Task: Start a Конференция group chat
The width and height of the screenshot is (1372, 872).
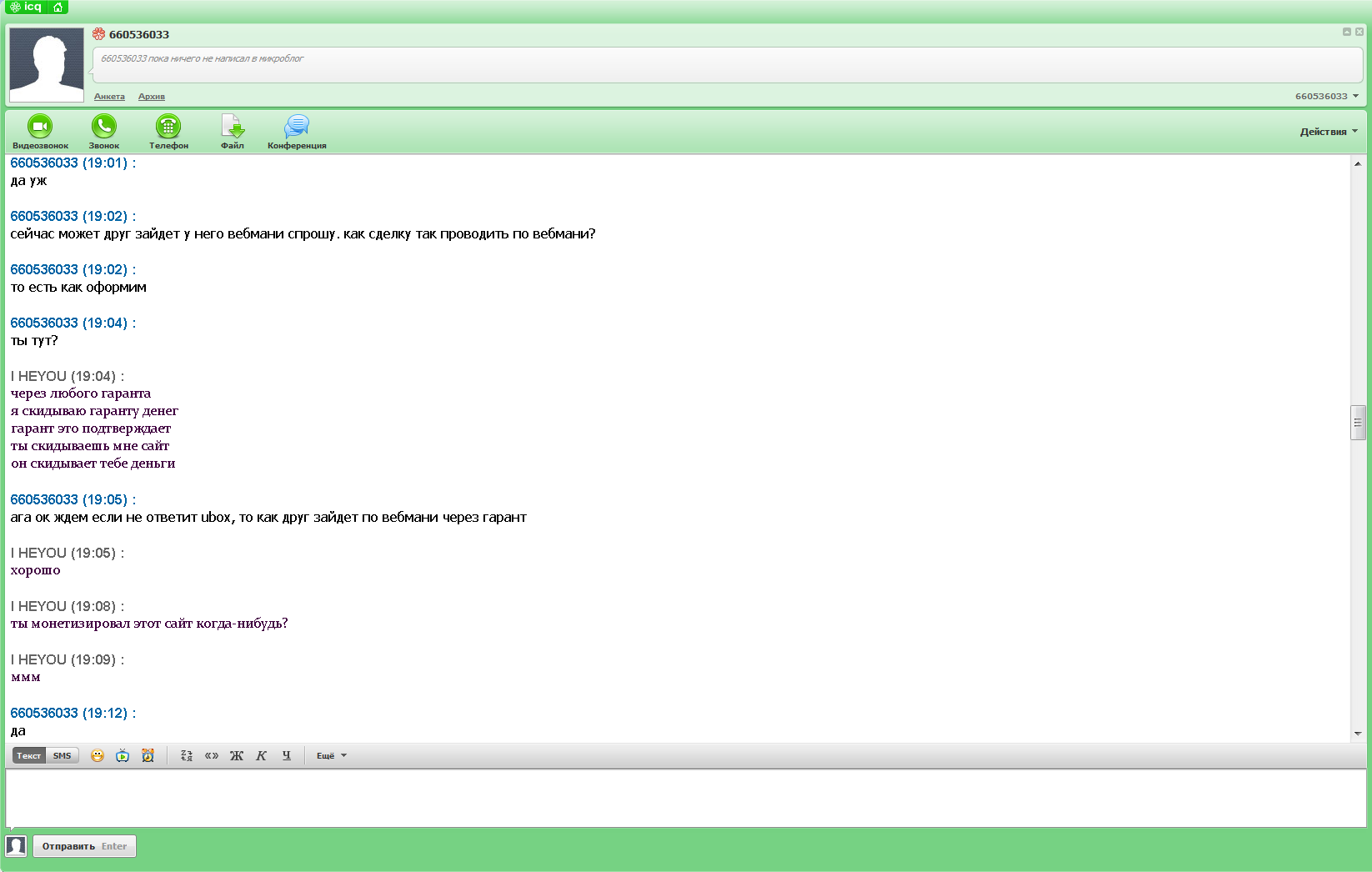Action: click(x=297, y=132)
